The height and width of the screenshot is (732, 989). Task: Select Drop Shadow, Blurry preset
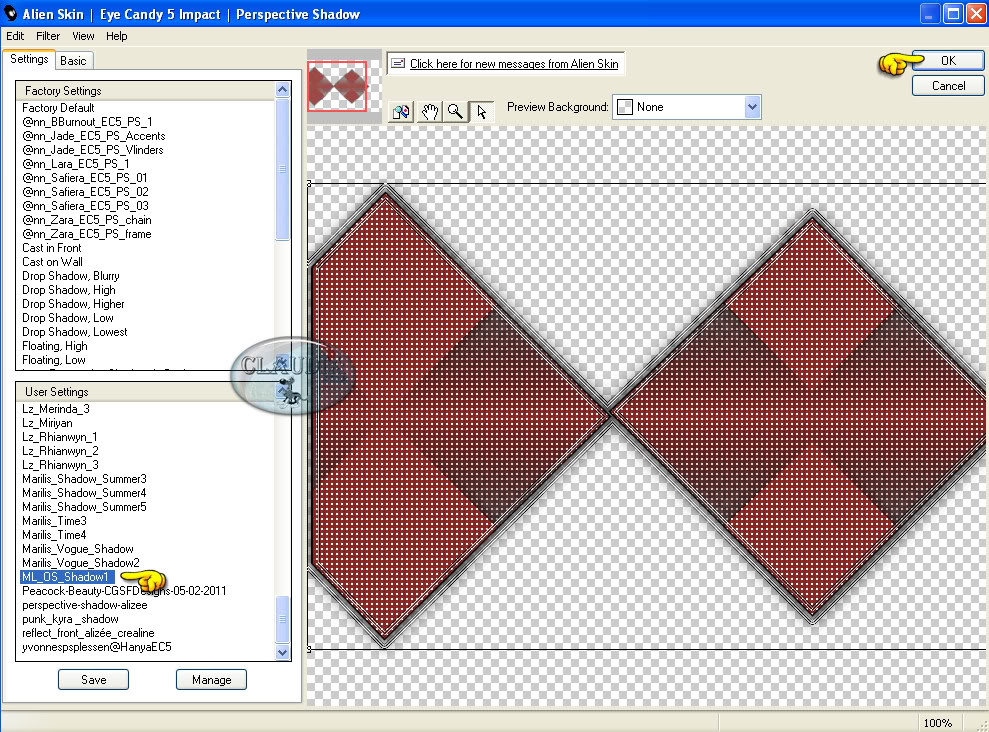click(71, 276)
